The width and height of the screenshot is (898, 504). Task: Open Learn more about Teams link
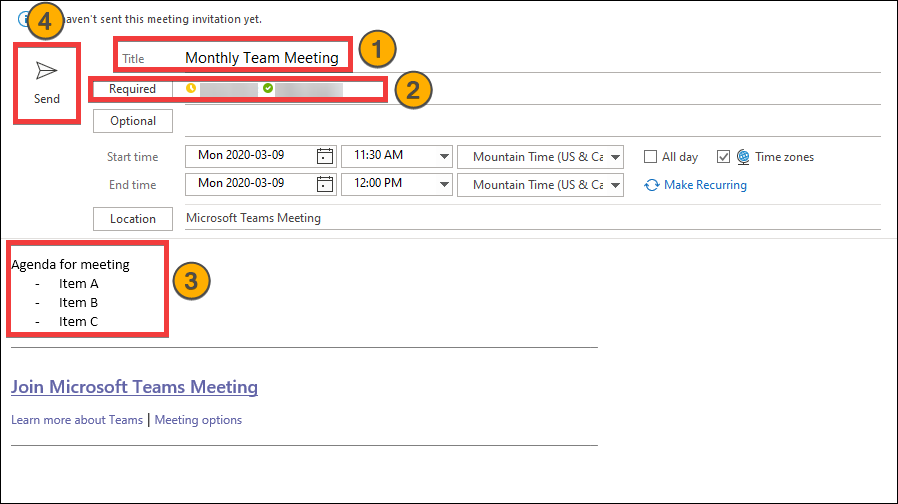click(77, 420)
